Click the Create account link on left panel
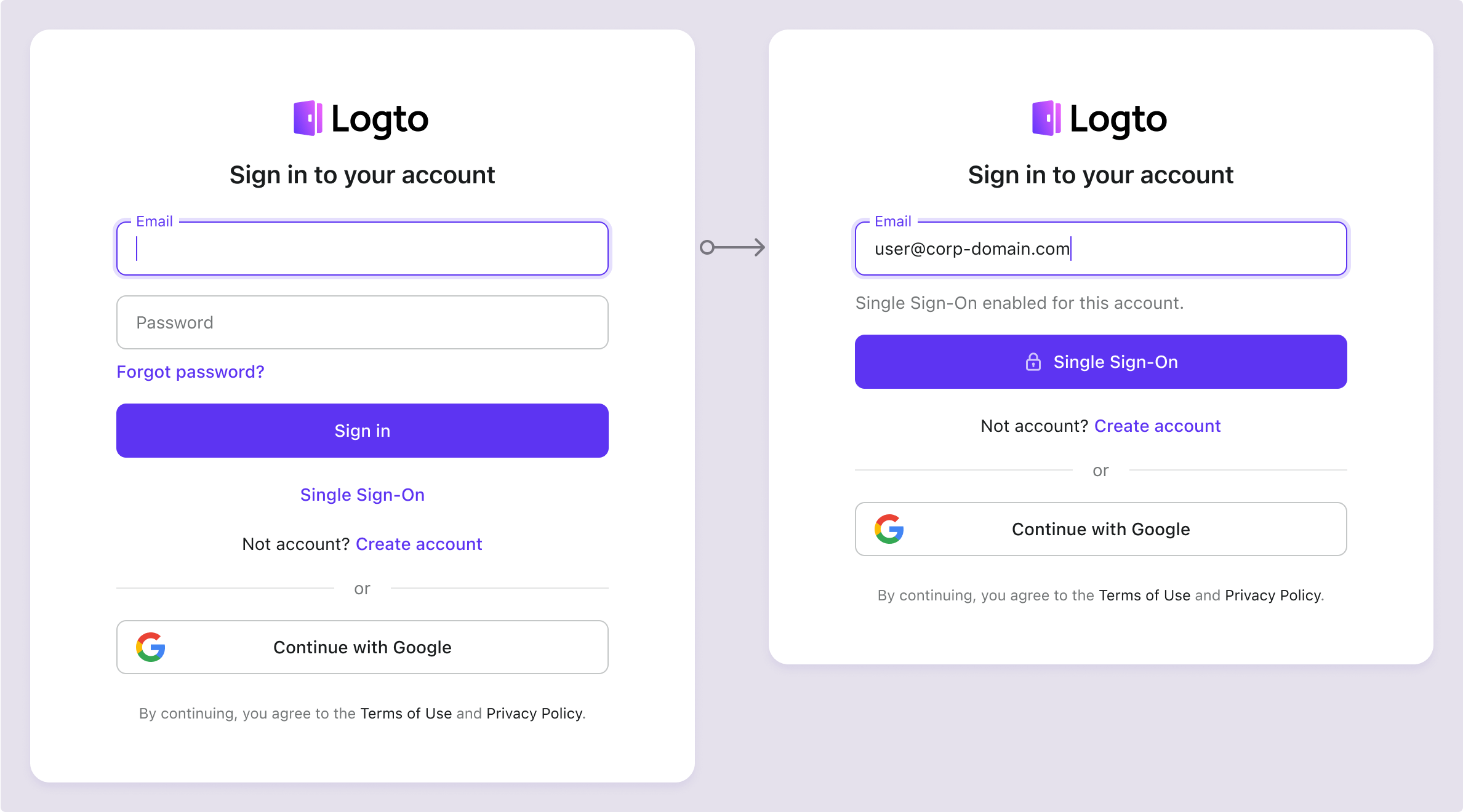 [x=418, y=544]
